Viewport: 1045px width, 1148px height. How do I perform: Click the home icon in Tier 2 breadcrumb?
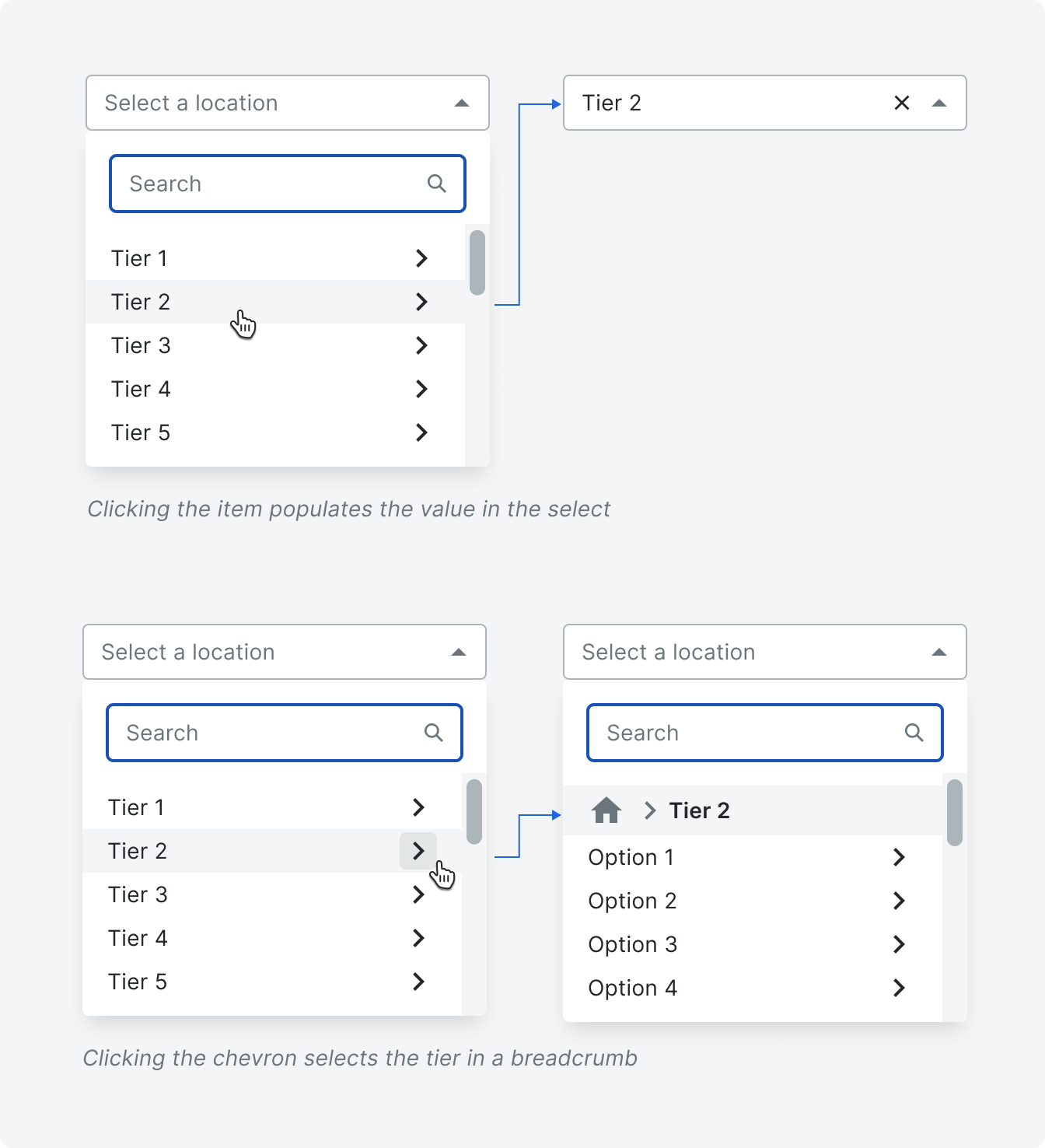point(606,810)
